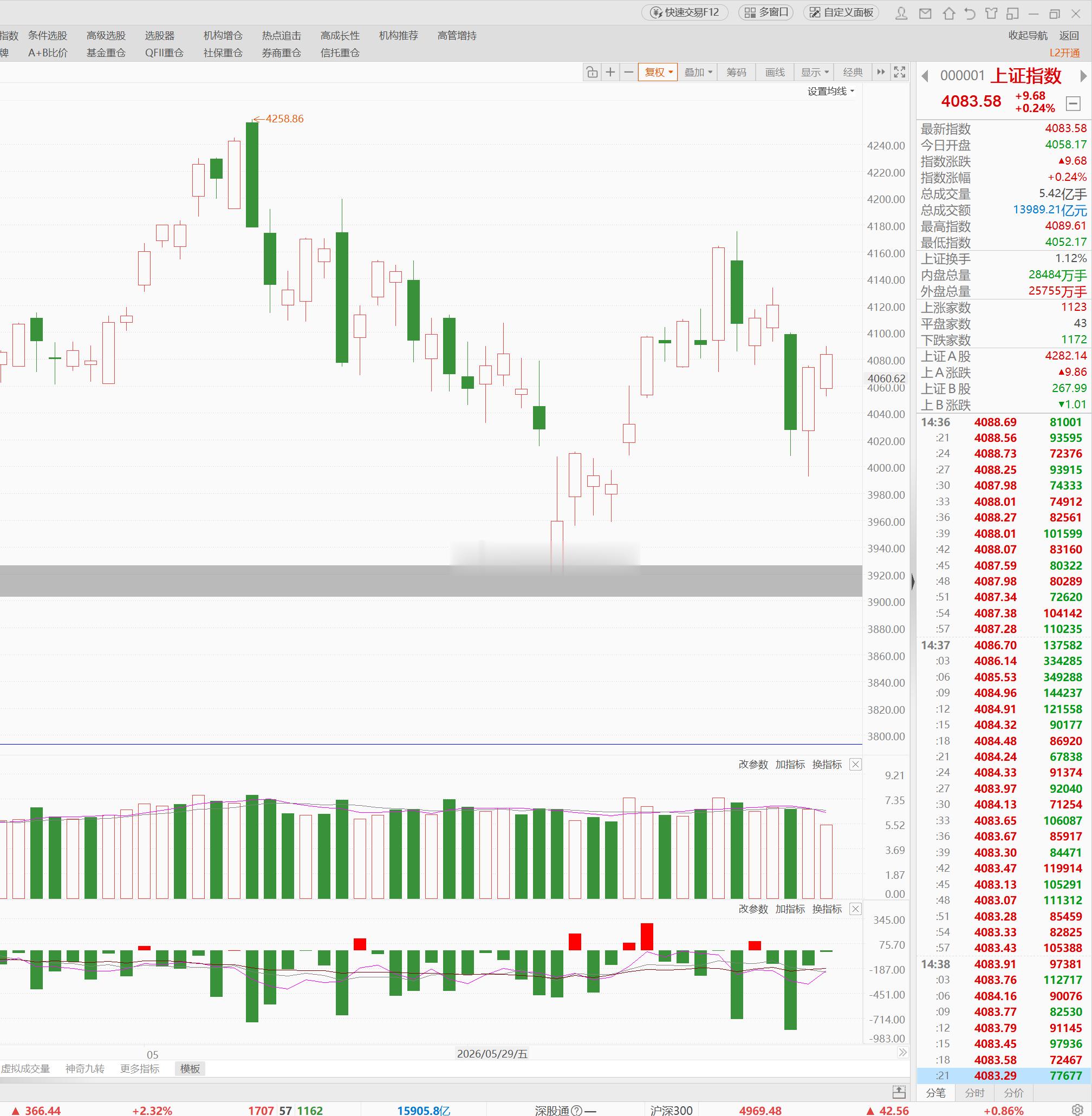
Task: Open the 复权 dropdown
Action: point(659,72)
